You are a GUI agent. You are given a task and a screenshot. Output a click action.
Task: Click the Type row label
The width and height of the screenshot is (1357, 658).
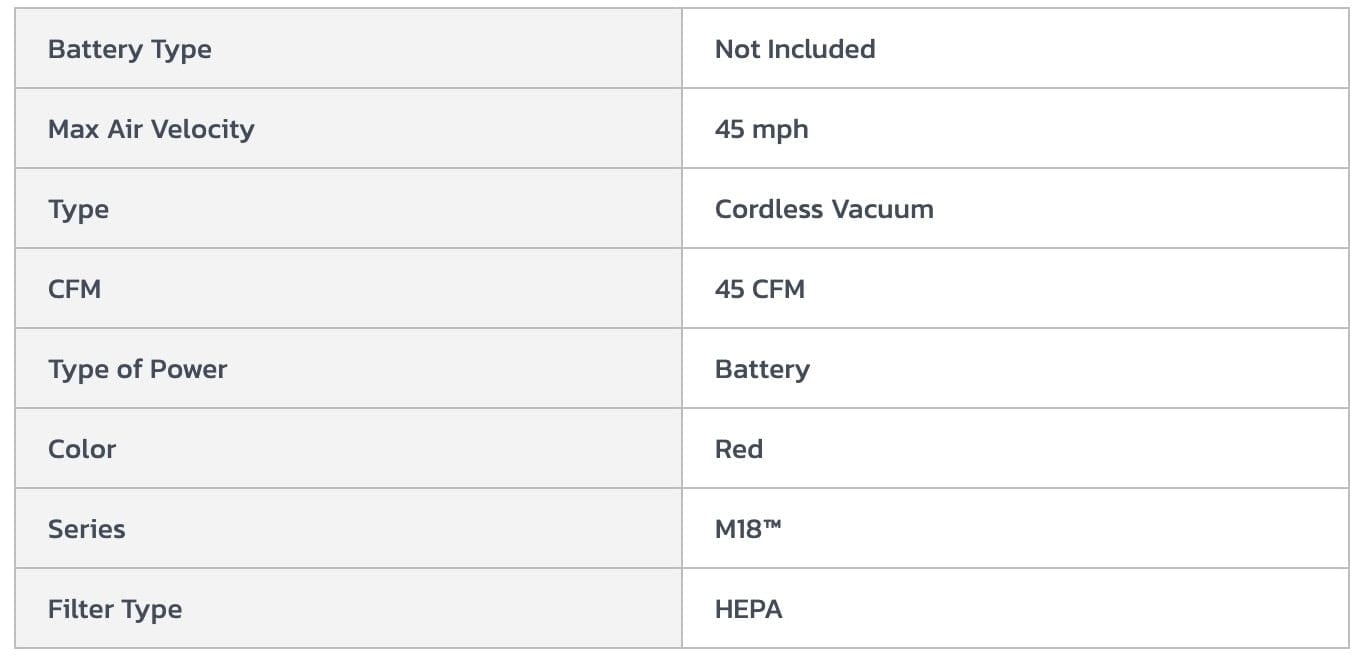coord(78,209)
